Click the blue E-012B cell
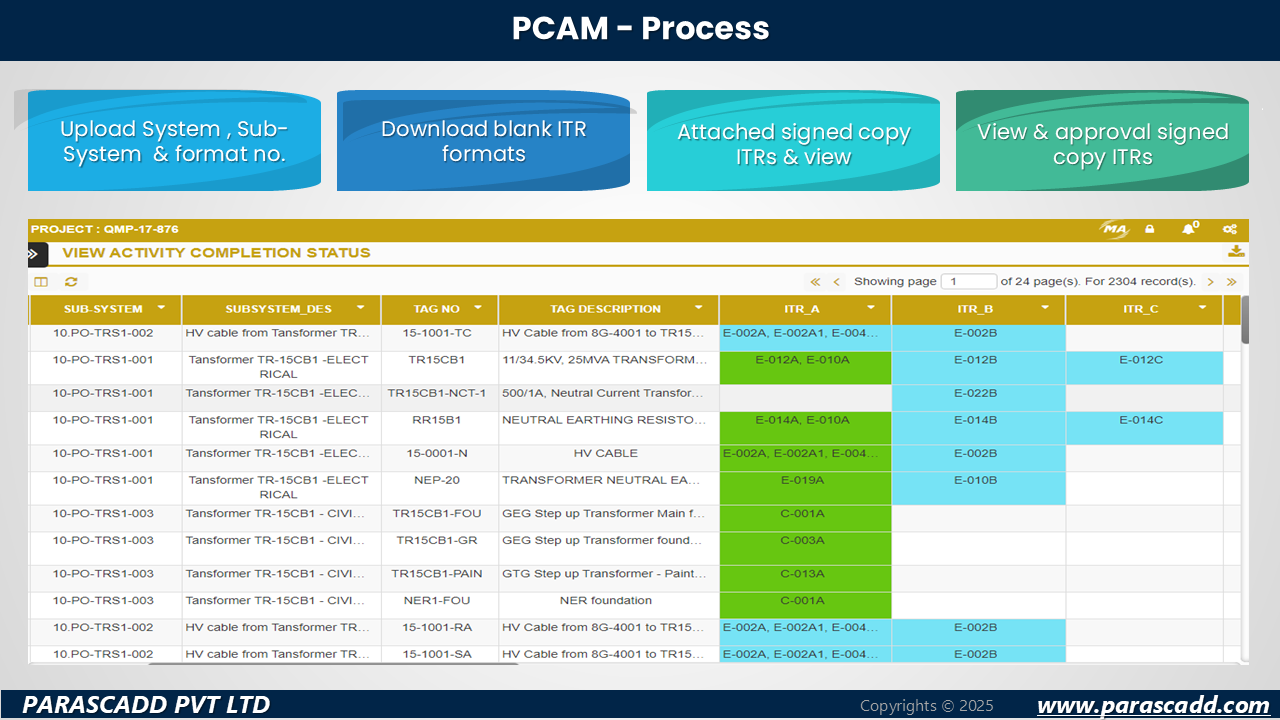Viewport: 1280px width, 720px height. tap(977, 367)
